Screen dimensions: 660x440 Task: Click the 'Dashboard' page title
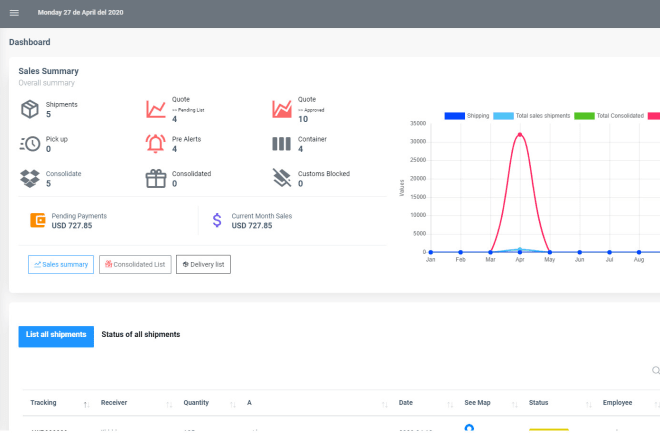[29, 42]
